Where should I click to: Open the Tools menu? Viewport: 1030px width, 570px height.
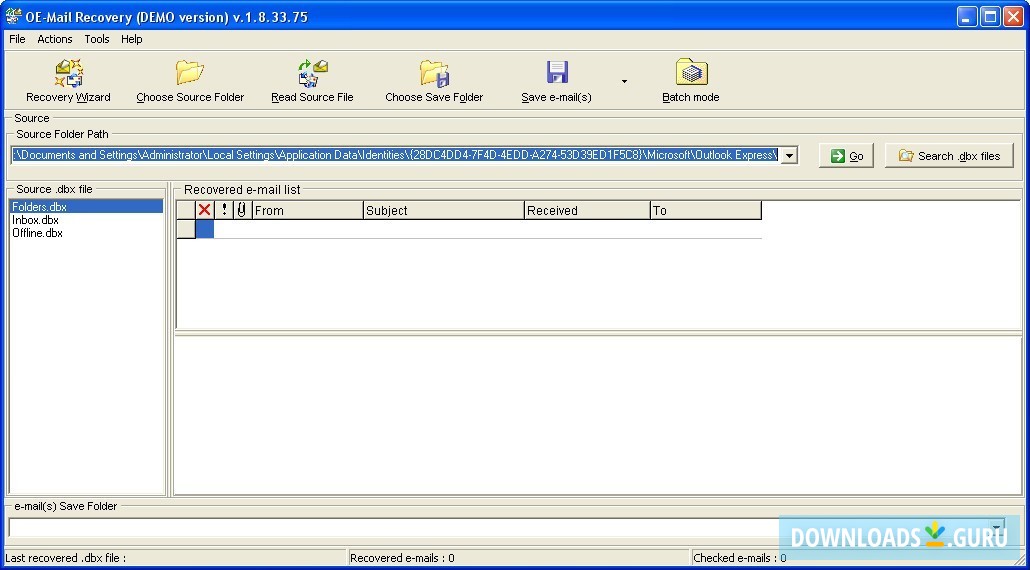point(97,39)
